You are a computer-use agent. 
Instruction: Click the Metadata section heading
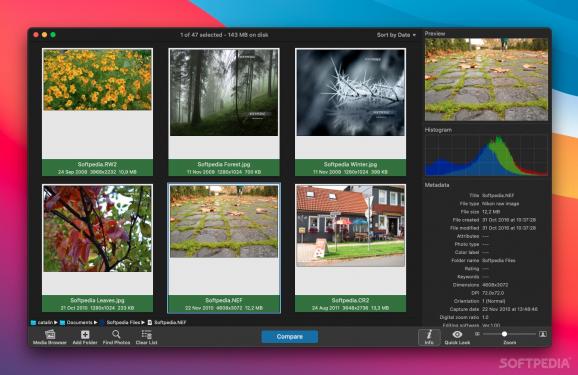click(x=437, y=185)
